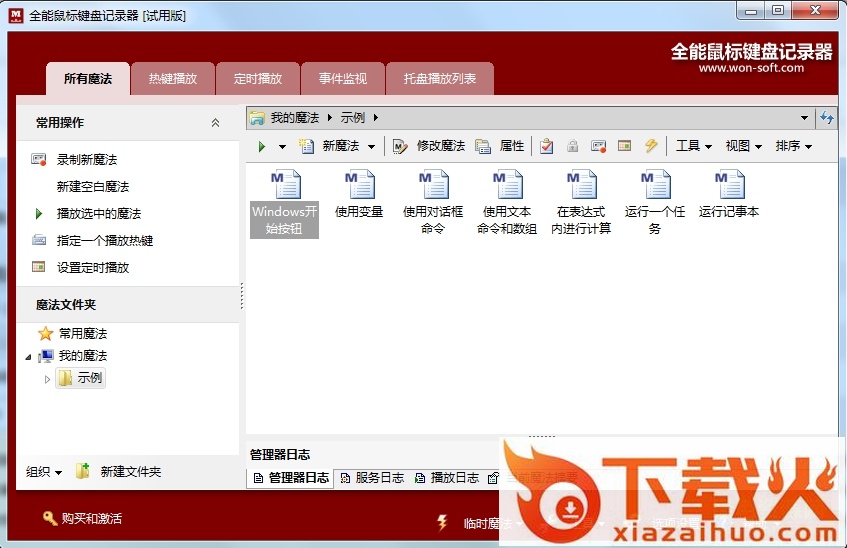Click the www.won-soft.com website link
The width and height of the screenshot is (847, 548).
751,68
